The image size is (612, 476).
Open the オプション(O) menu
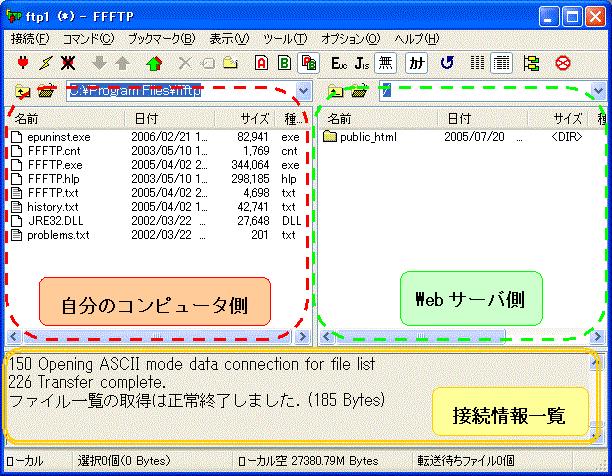pos(350,39)
